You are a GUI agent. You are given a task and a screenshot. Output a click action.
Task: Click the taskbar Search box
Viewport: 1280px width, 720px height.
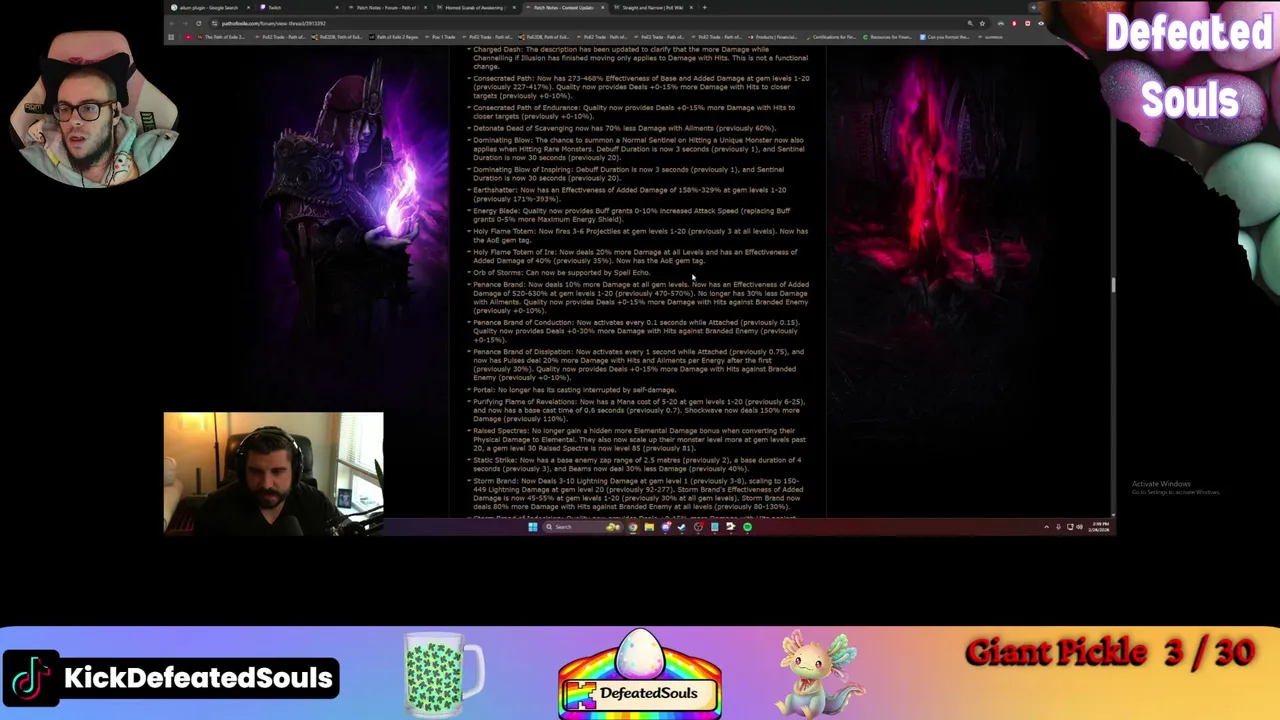[582, 527]
